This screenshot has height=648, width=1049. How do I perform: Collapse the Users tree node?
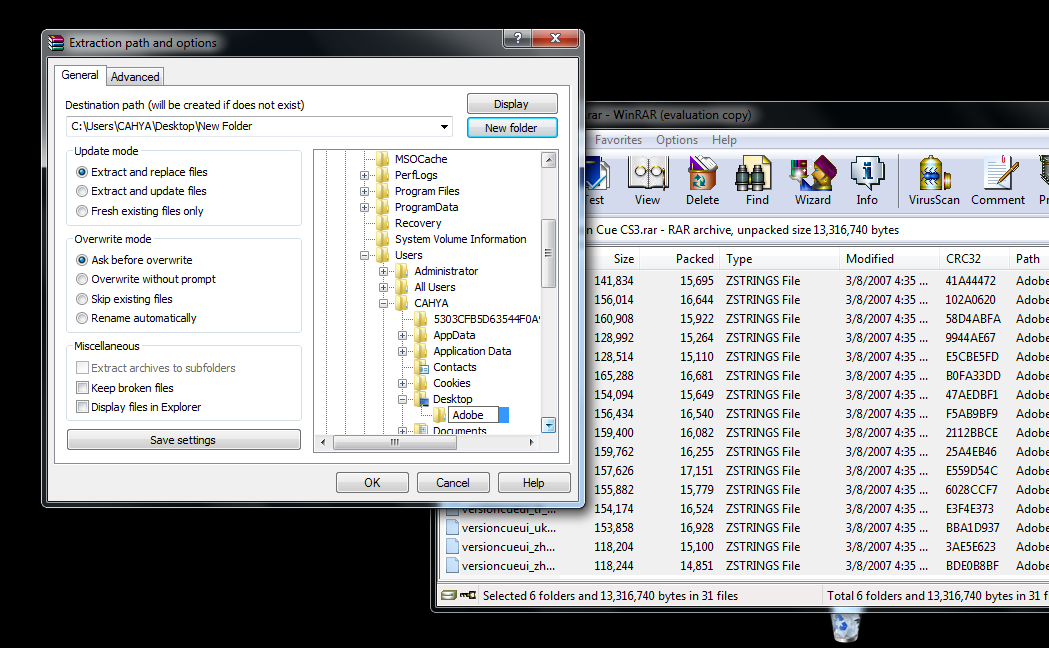point(365,255)
